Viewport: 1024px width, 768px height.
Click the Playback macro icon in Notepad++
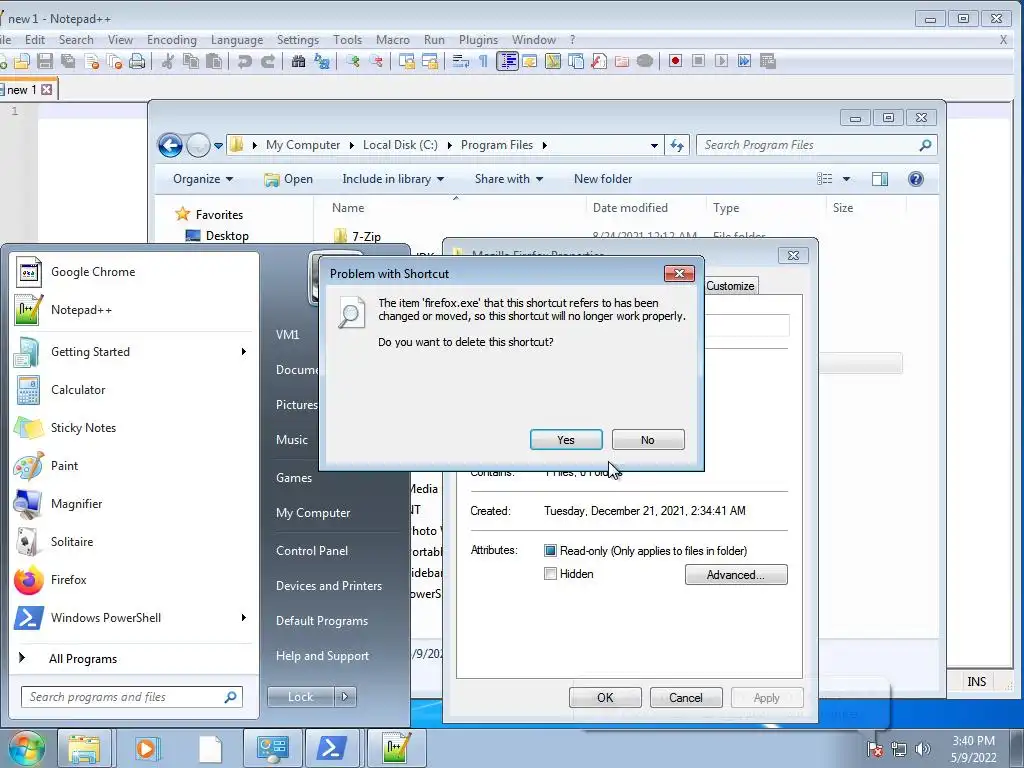[x=721, y=61]
